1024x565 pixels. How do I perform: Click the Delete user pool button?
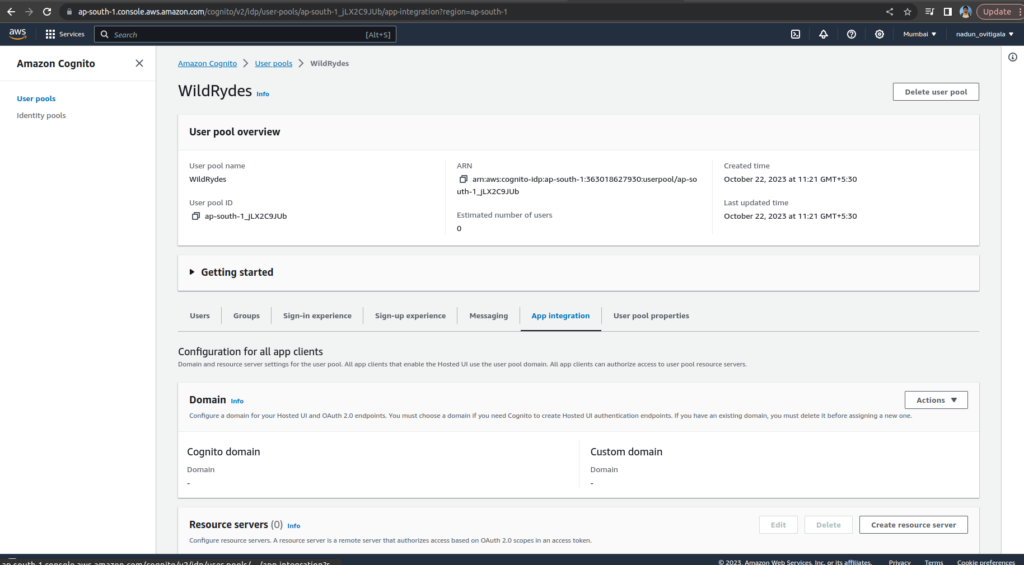(935, 92)
